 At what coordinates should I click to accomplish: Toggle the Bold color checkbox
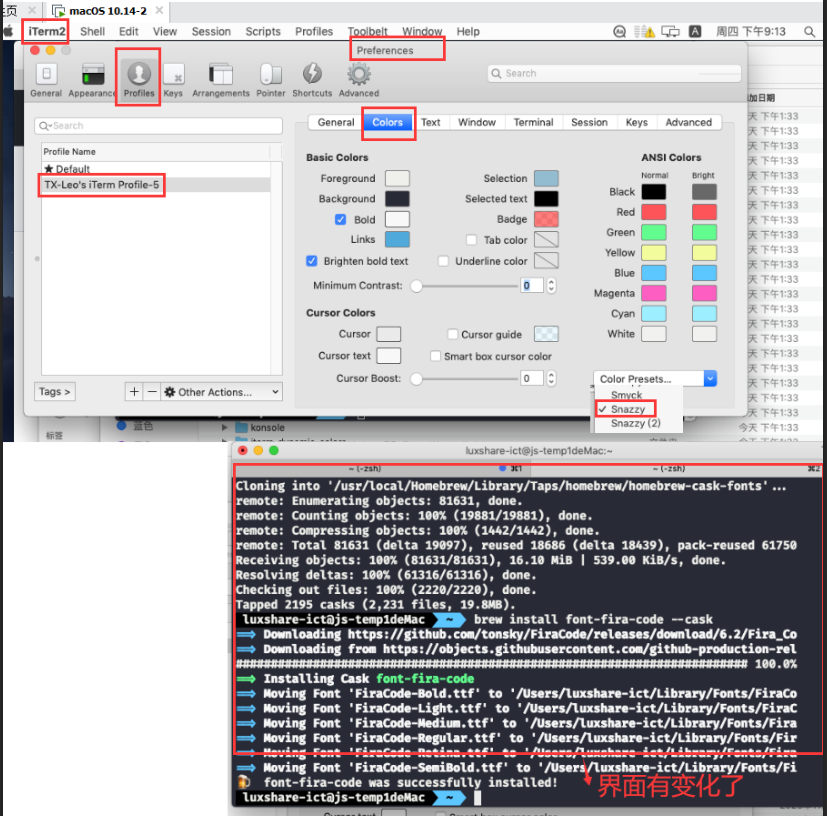pyautogui.click(x=341, y=219)
